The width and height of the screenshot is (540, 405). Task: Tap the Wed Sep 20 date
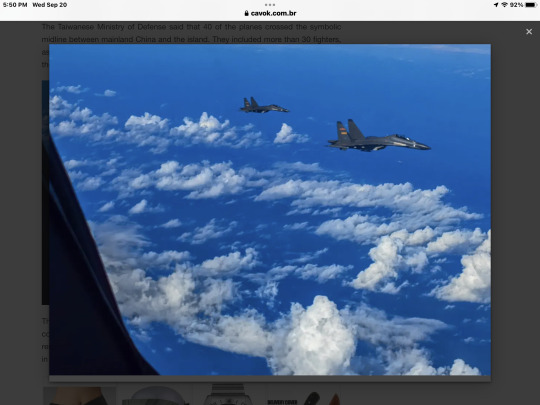50,5
